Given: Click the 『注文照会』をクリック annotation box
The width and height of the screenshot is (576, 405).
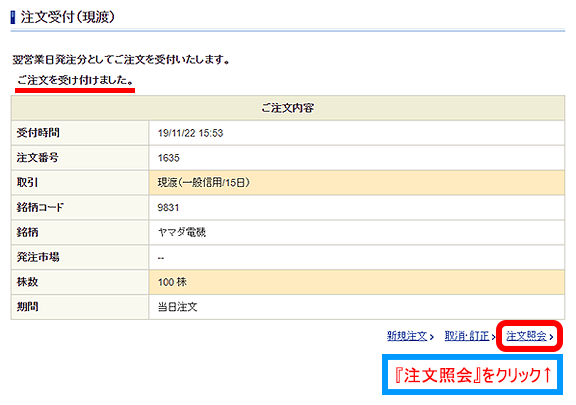Looking at the screenshot, I should [472, 375].
